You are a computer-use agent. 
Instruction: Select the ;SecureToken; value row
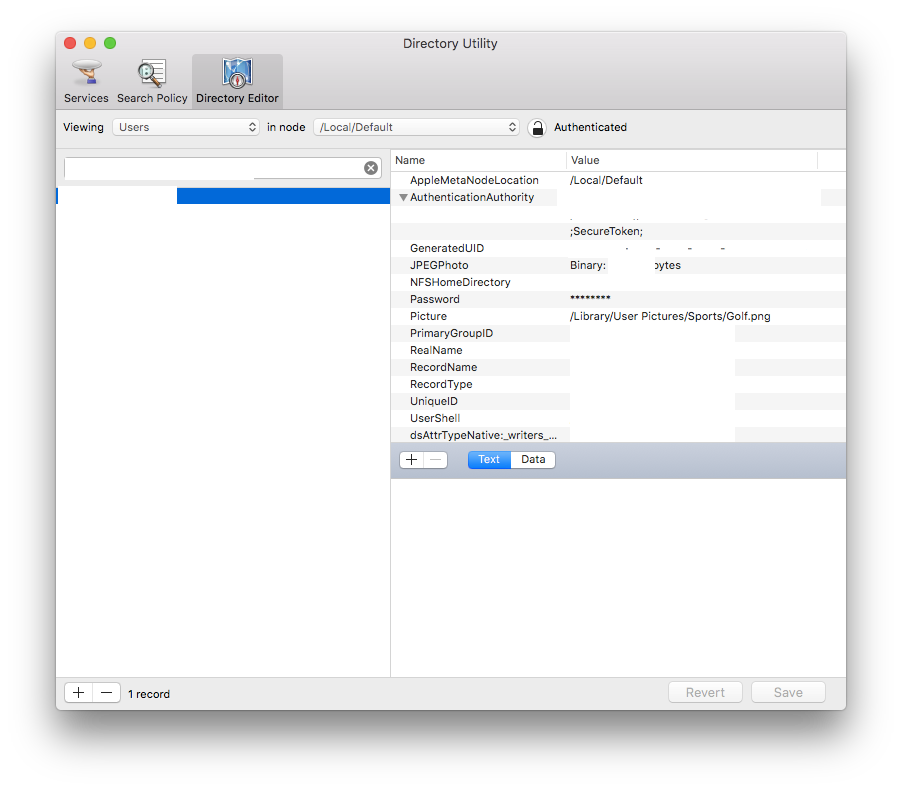[618, 231]
